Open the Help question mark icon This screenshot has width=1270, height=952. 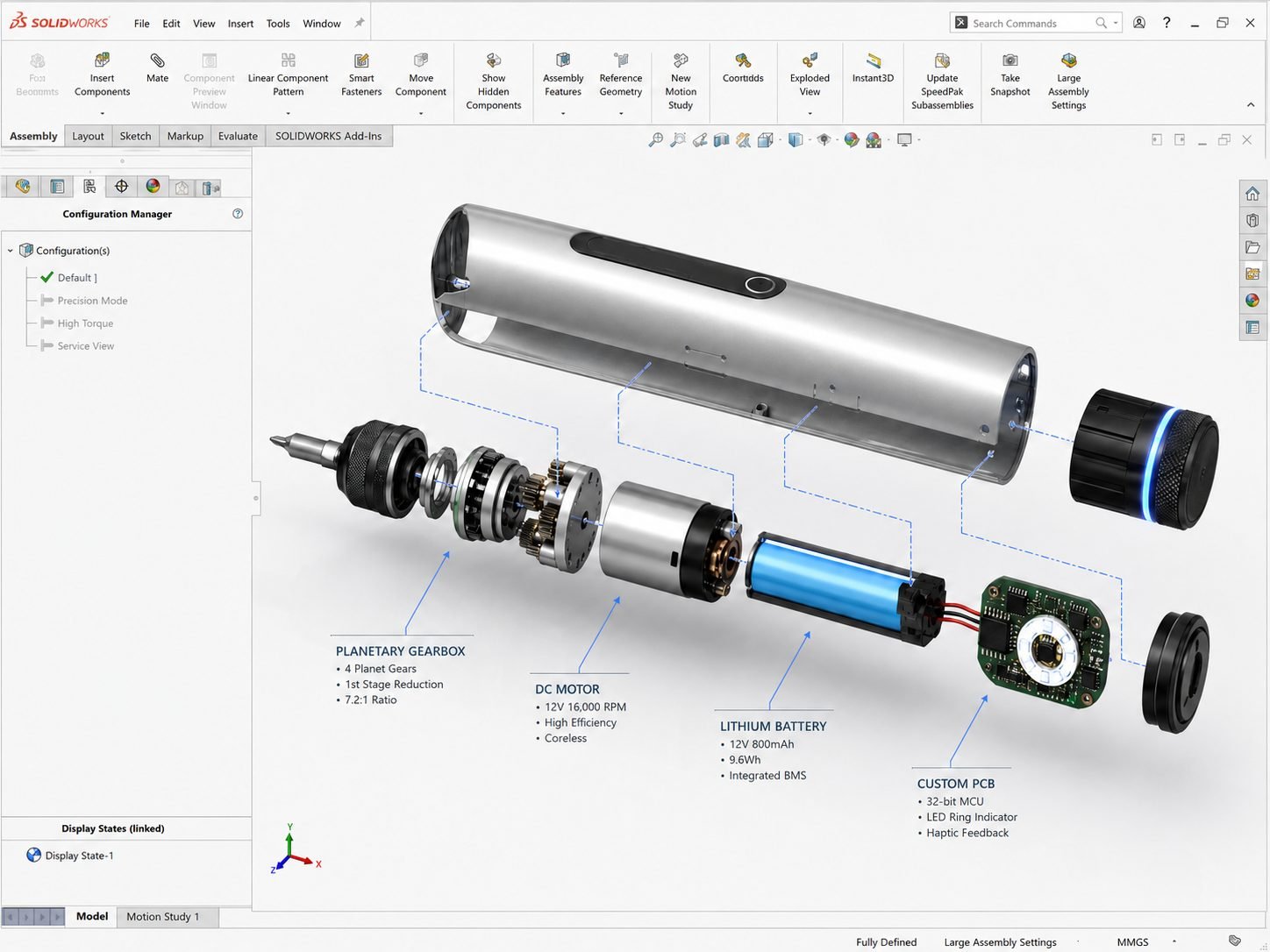click(1167, 23)
